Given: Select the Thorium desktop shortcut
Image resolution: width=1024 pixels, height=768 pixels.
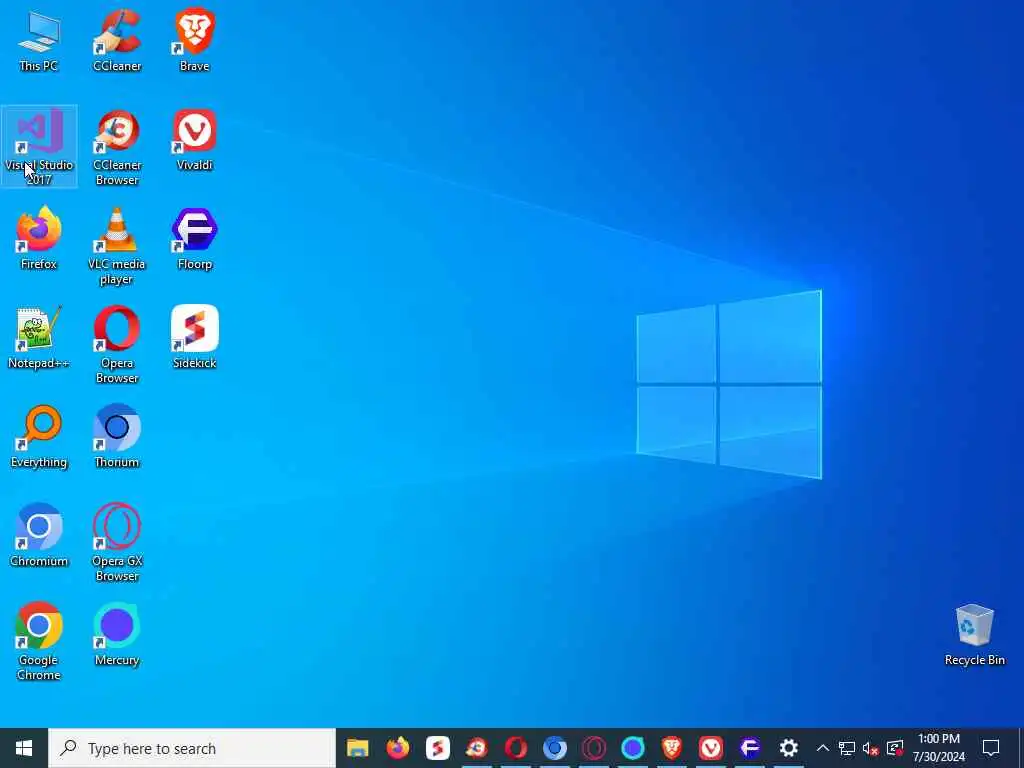Looking at the screenshot, I should [x=117, y=437].
